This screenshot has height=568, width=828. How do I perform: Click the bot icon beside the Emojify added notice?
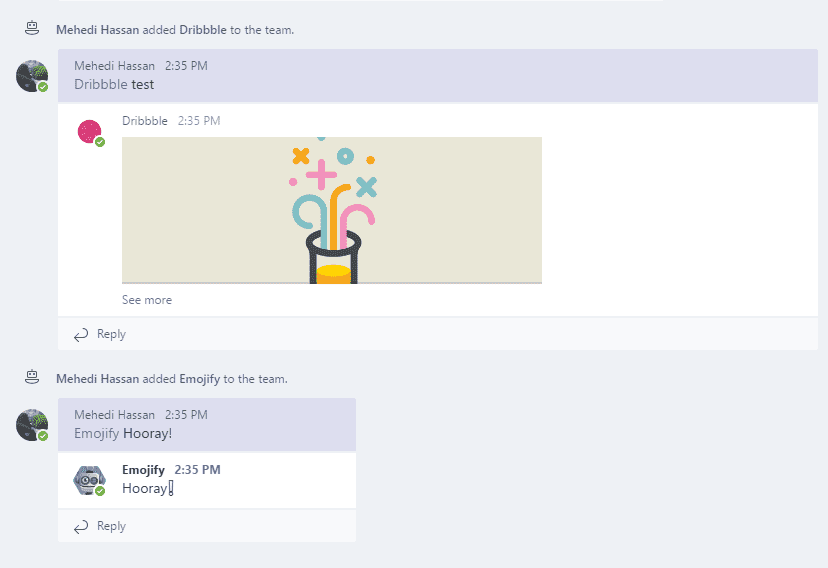coord(32,378)
